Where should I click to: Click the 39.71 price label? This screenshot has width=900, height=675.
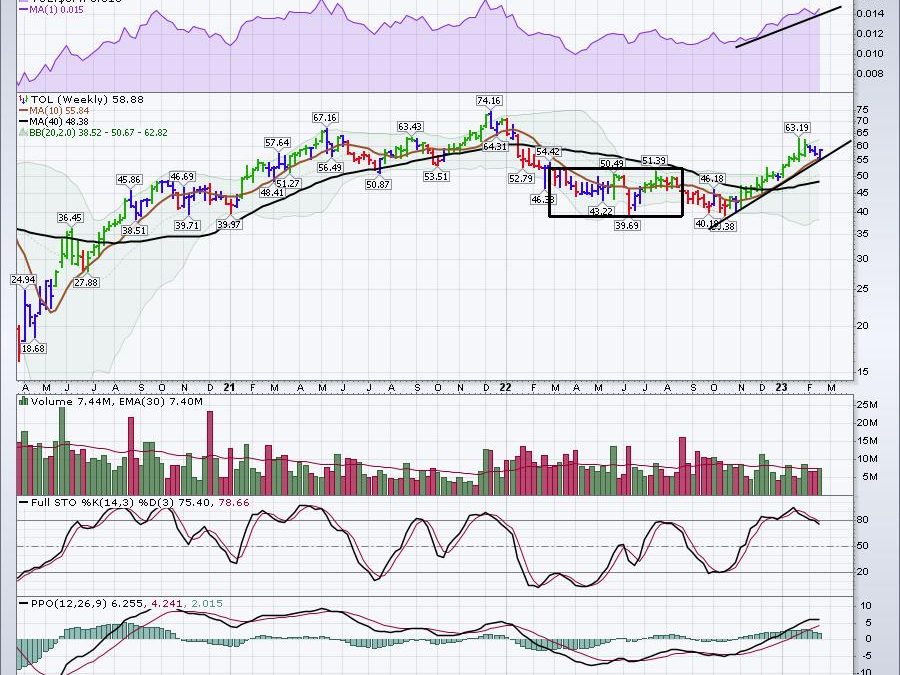187,226
